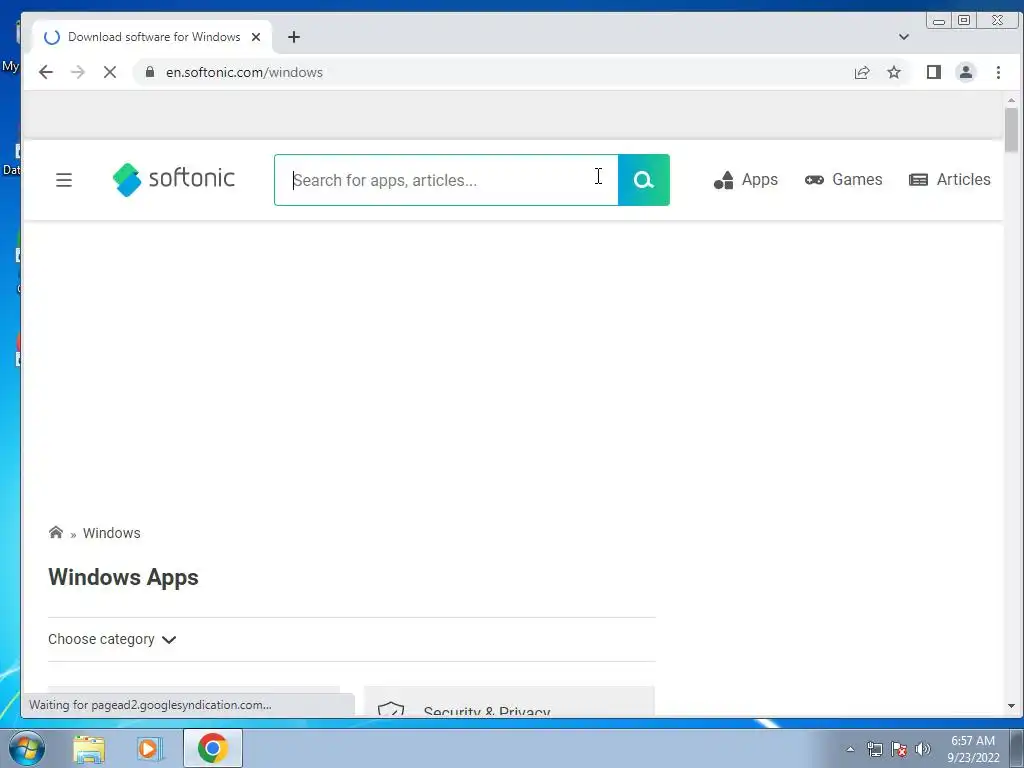
Task: Go back to previous page
Action: [x=45, y=72]
